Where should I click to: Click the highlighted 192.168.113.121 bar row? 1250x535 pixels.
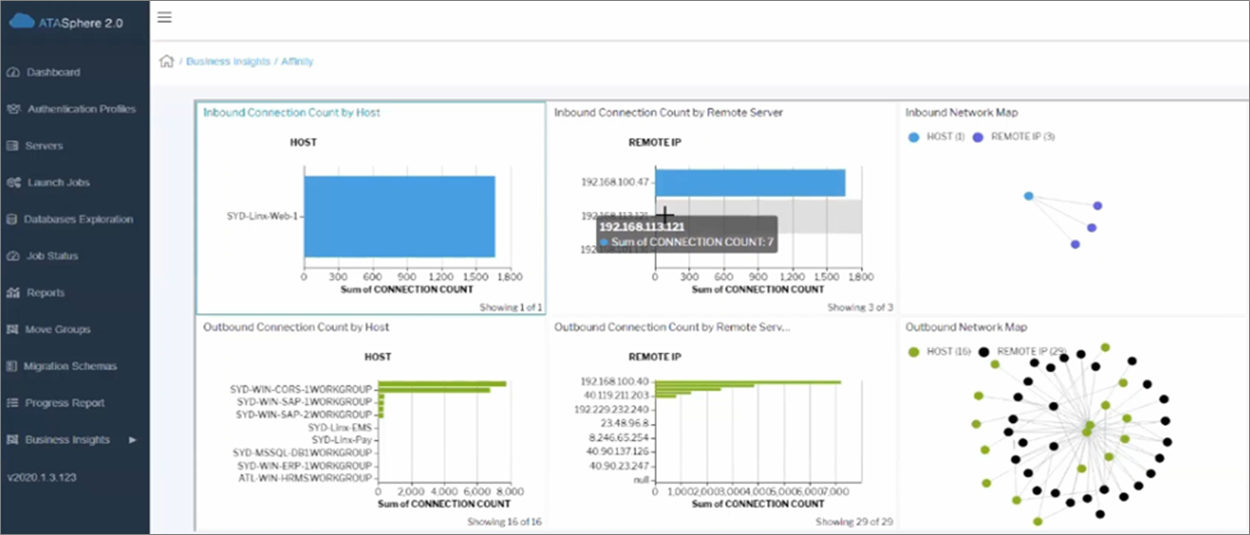[758, 216]
